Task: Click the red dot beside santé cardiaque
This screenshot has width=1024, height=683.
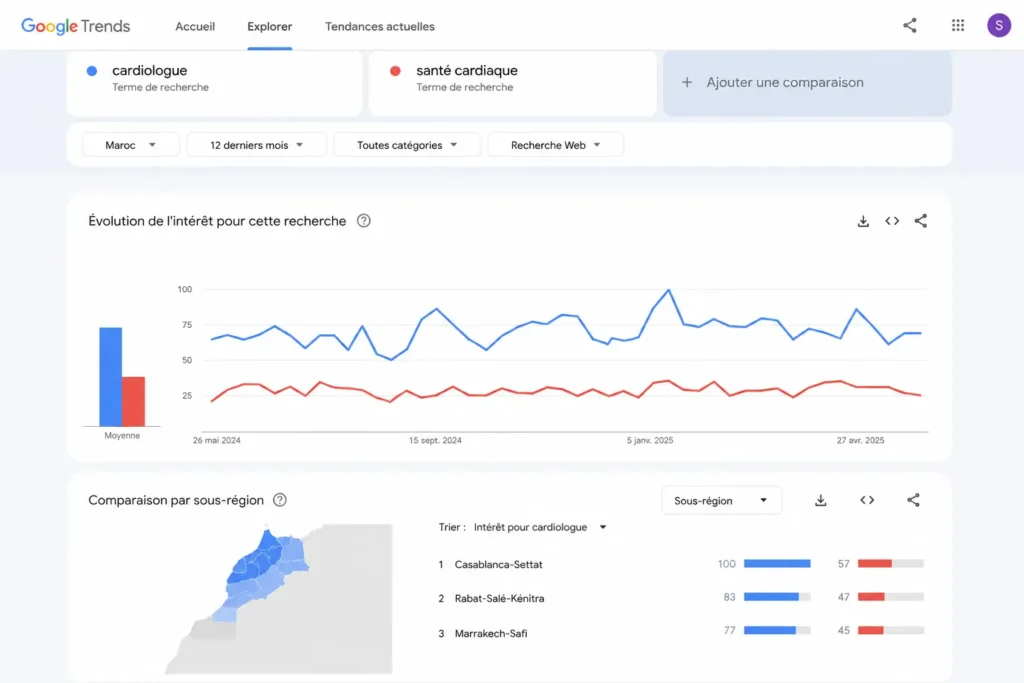Action: point(395,71)
